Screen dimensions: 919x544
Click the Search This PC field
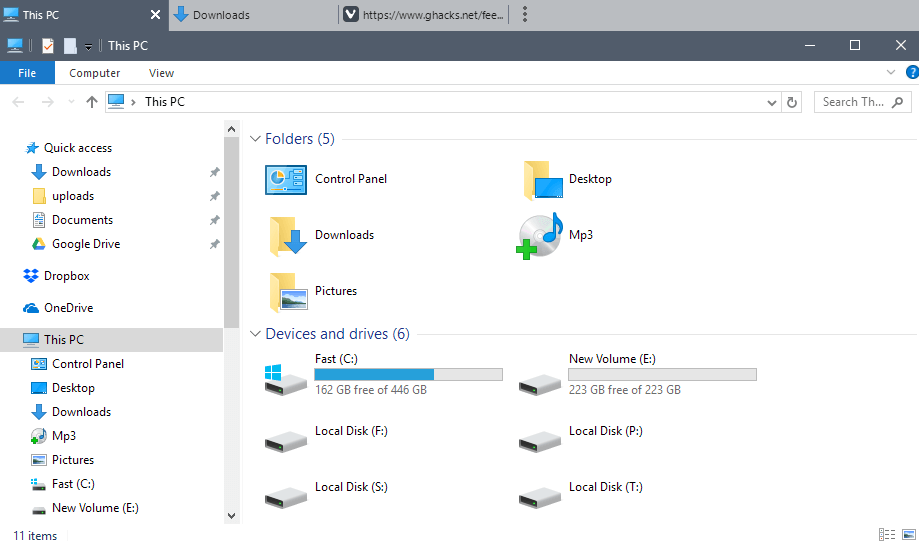863,102
